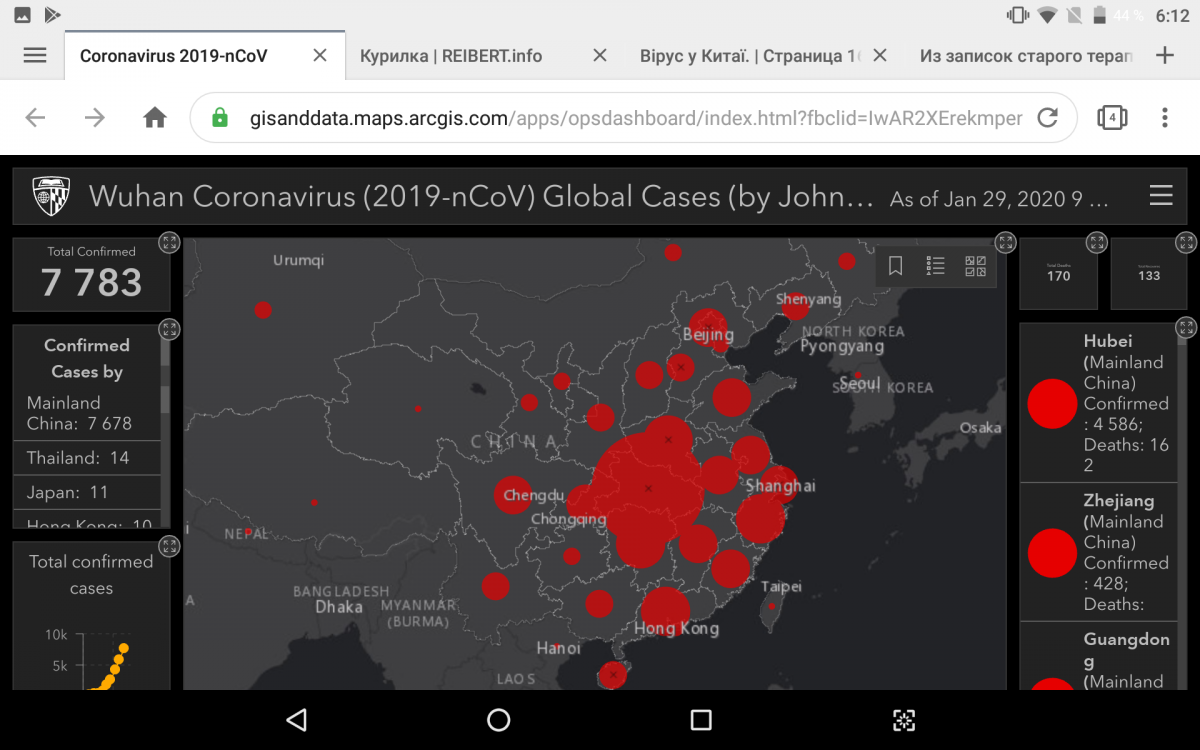The height and width of the screenshot is (750, 1200).
Task: Expand the Hubei province list panel
Action: pyautogui.click(x=1186, y=327)
